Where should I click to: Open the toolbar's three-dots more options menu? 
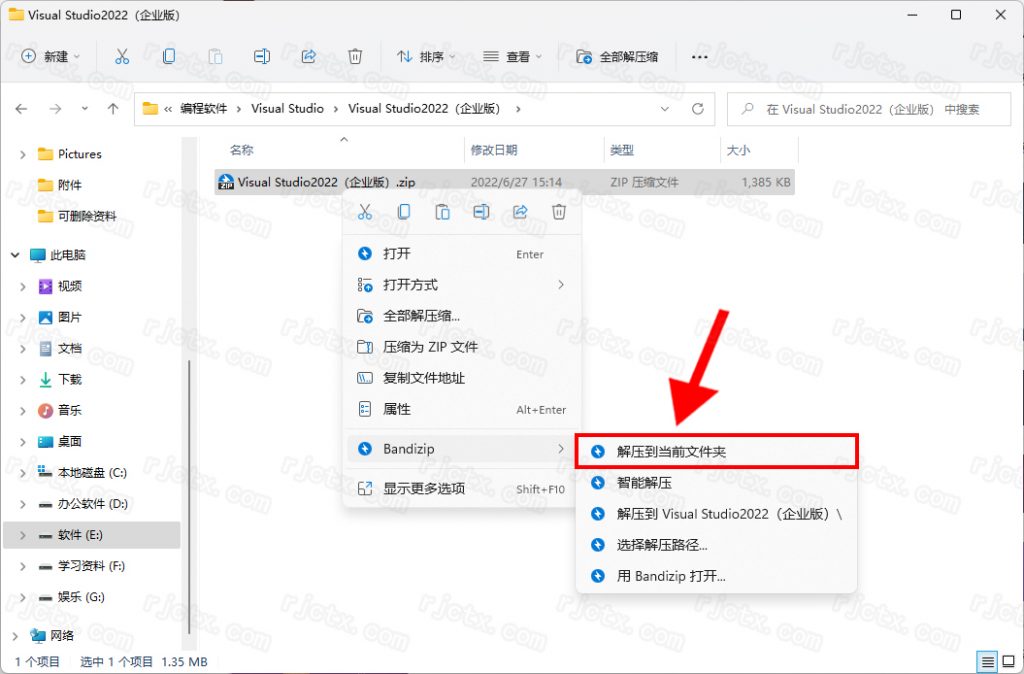pyautogui.click(x=699, y=57)
